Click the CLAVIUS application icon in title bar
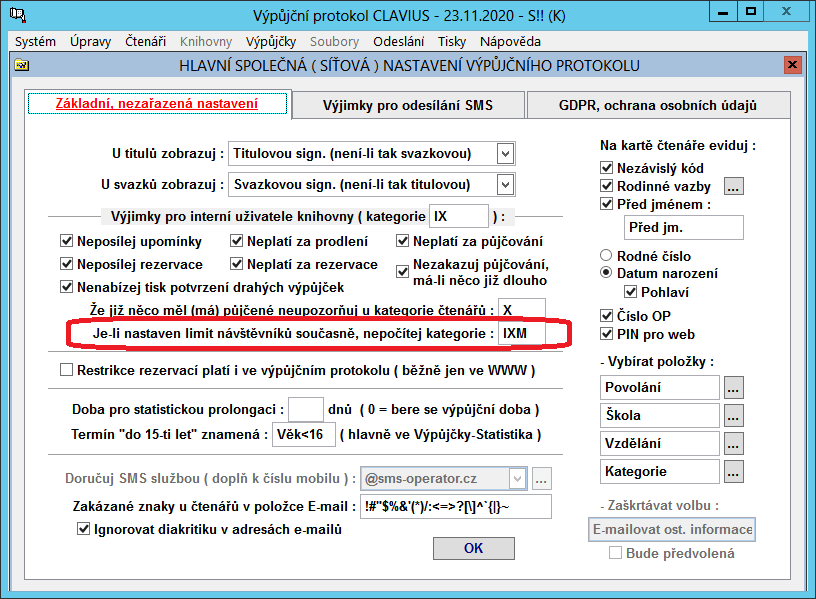The image size is (816, 599). click(x=18, y=14)
